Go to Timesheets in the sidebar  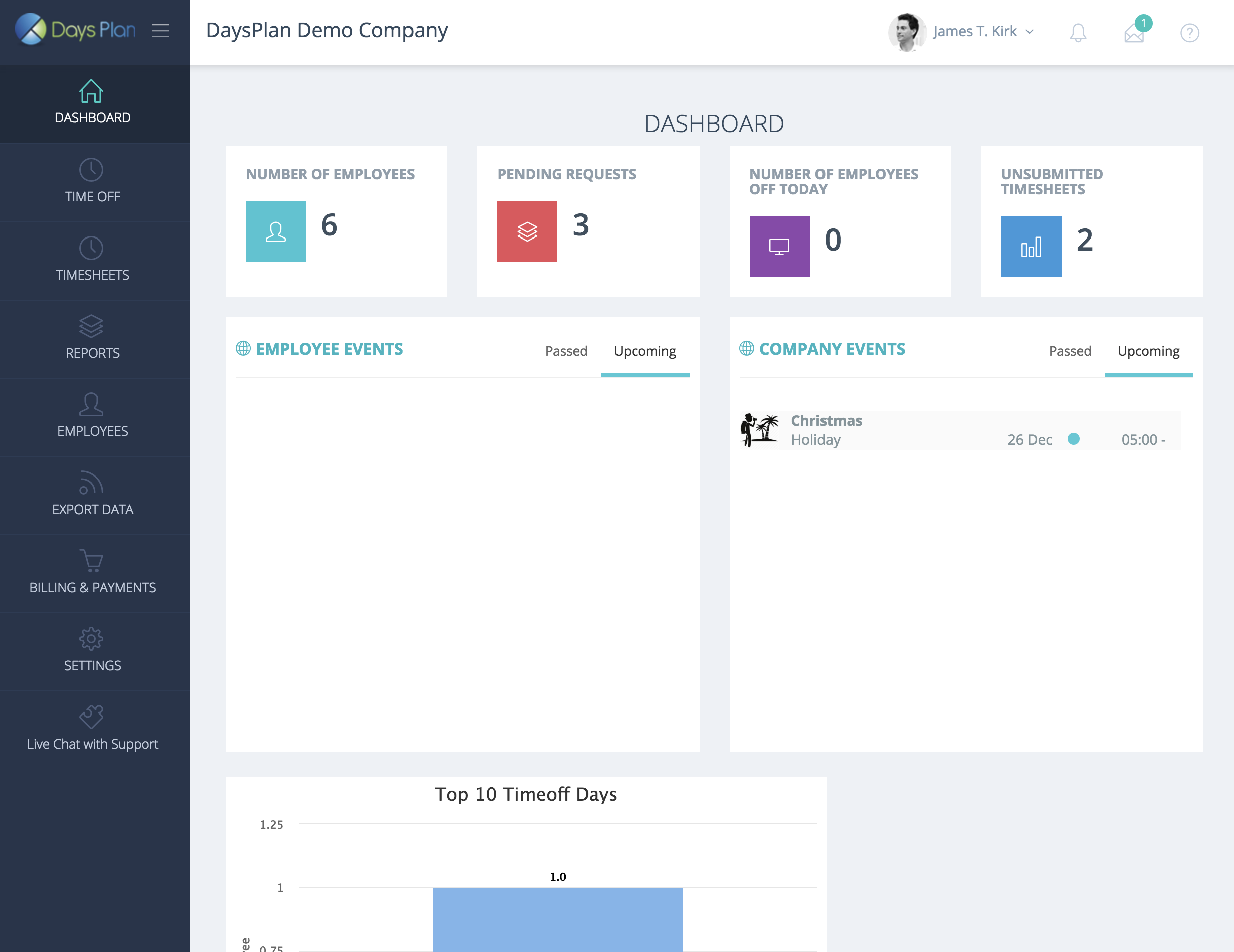(x=92, y=260)
